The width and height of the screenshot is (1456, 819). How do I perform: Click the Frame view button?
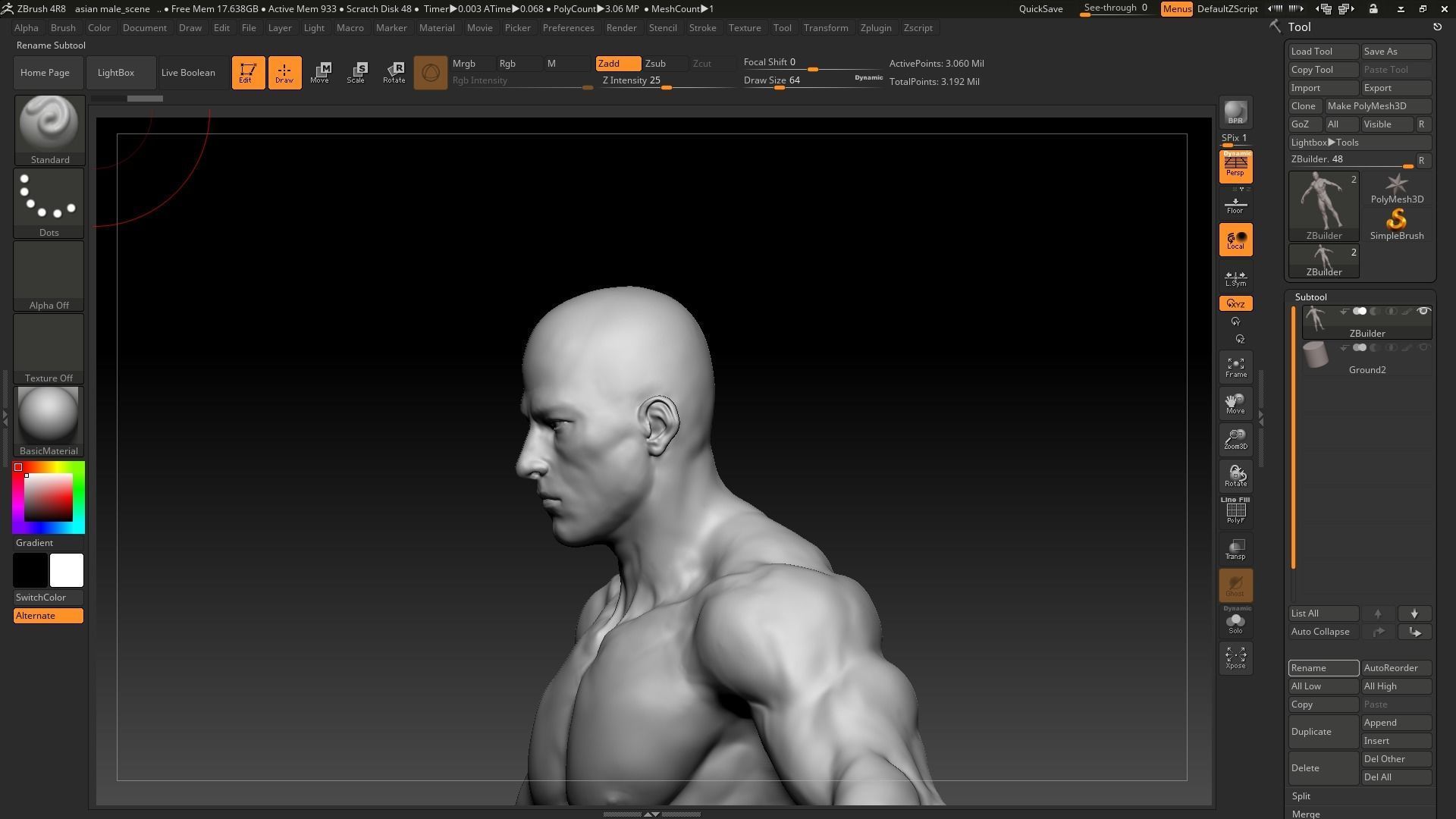pyautogui.click(x=1235, y=368)
